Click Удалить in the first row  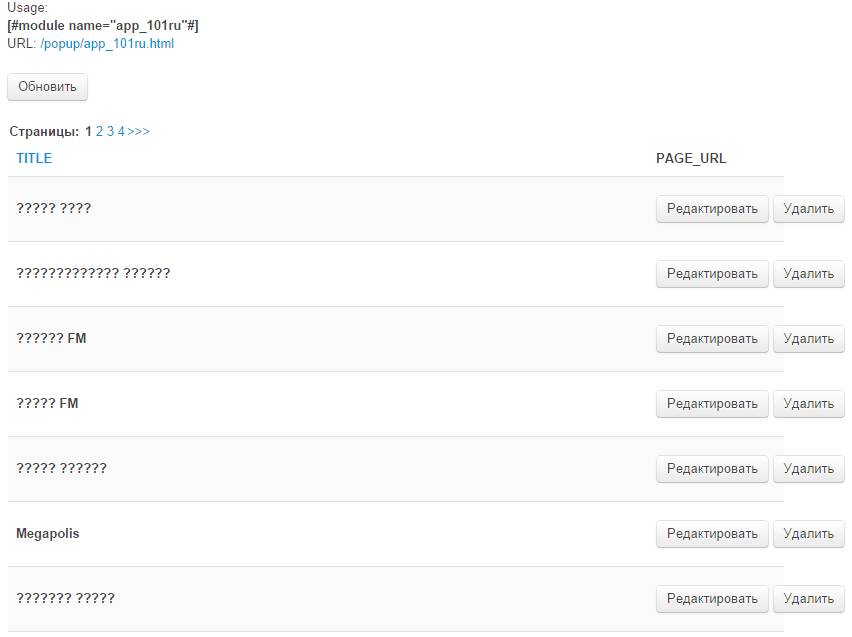coord(808,209)
